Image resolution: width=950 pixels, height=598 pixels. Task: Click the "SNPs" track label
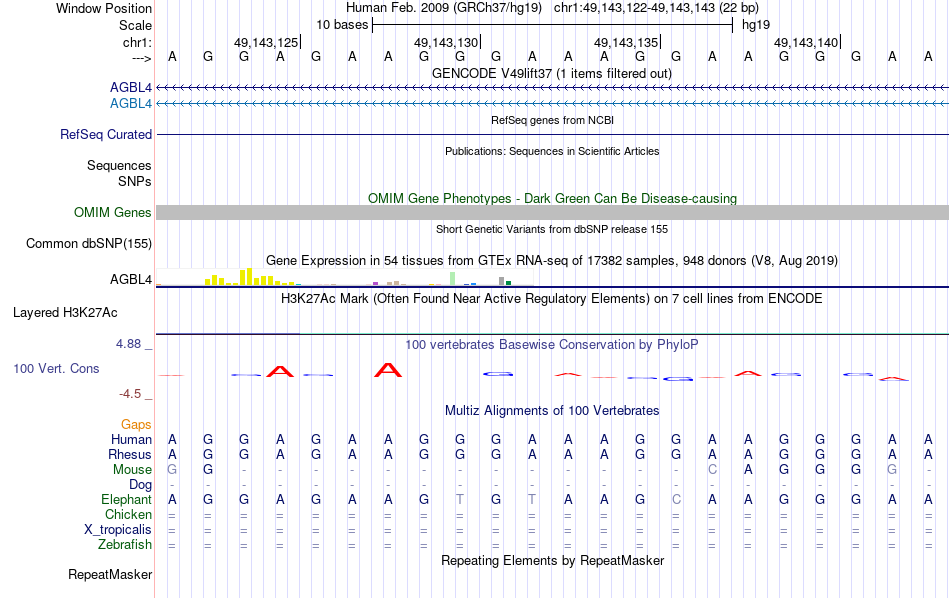tap(135, 181)
